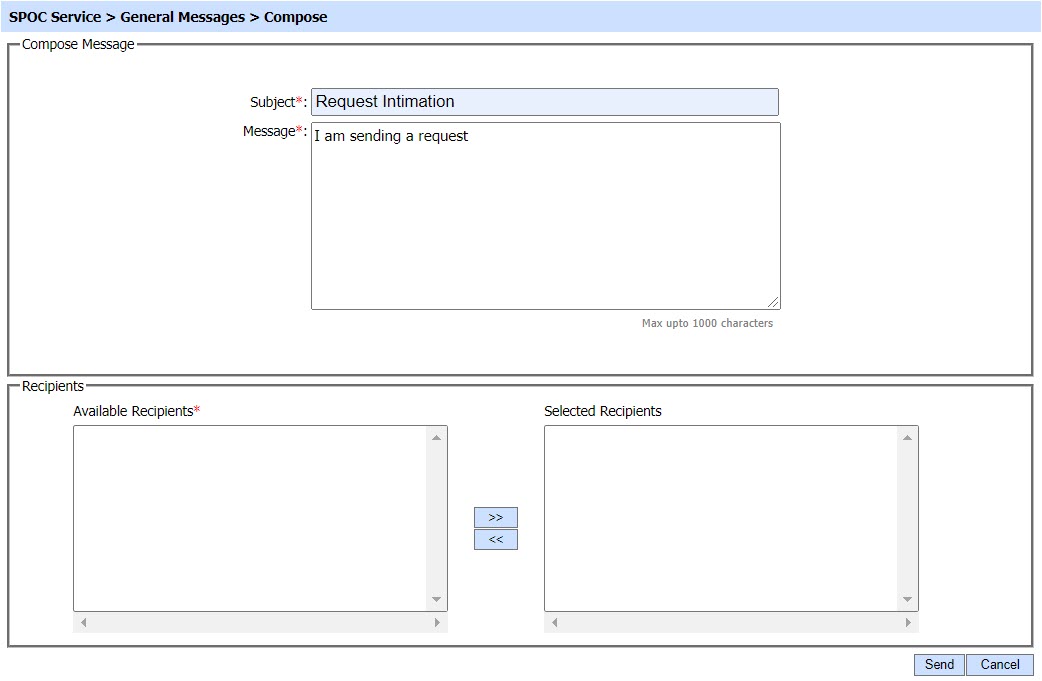Grab the Message box resize handle

(773, 302)
